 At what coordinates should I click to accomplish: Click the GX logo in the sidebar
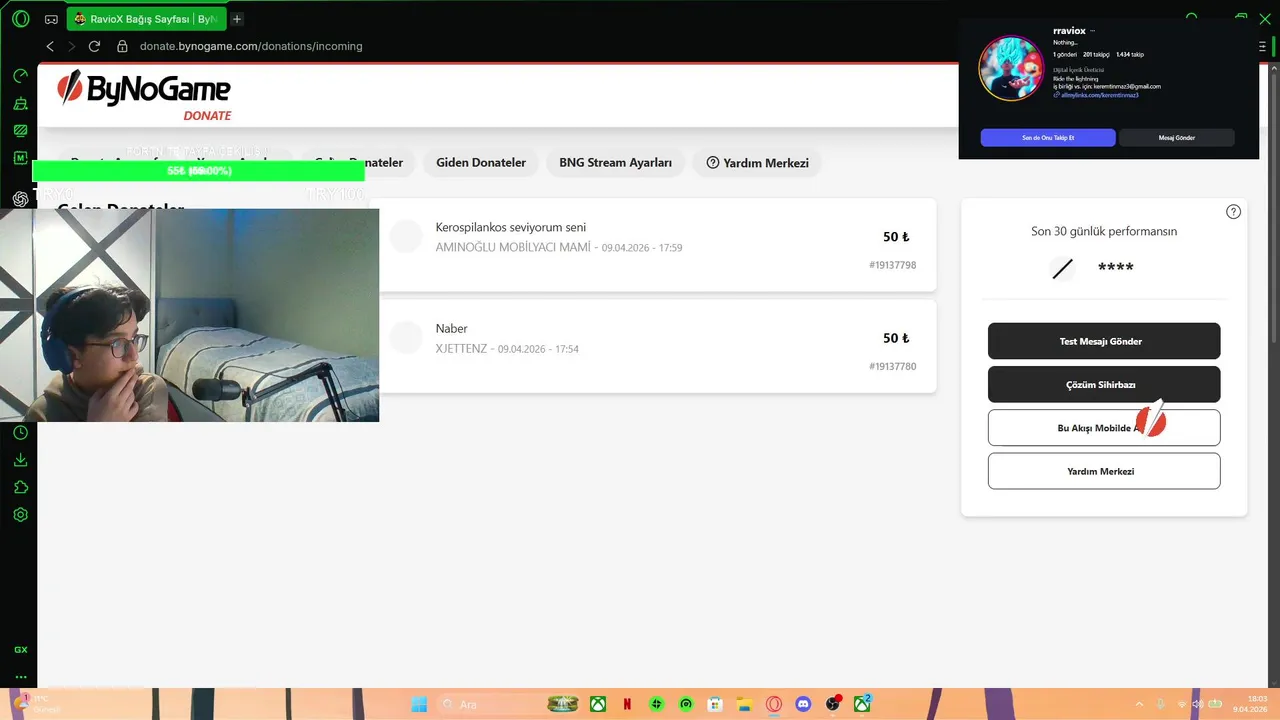[20, 650]
